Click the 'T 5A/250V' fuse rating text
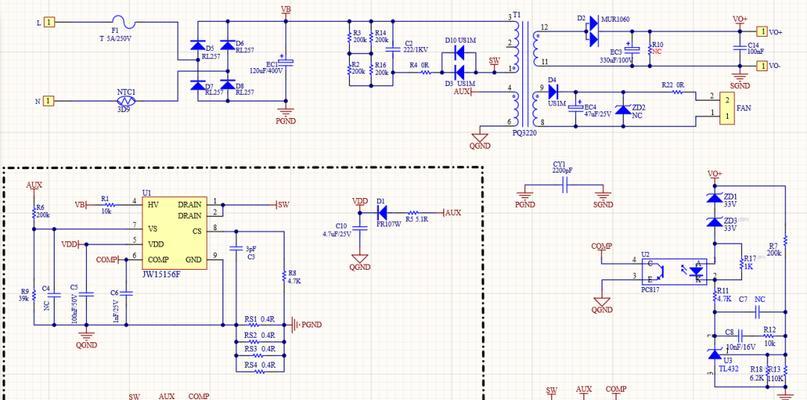The height and width of the screenshot is (400, 807). 116,39
